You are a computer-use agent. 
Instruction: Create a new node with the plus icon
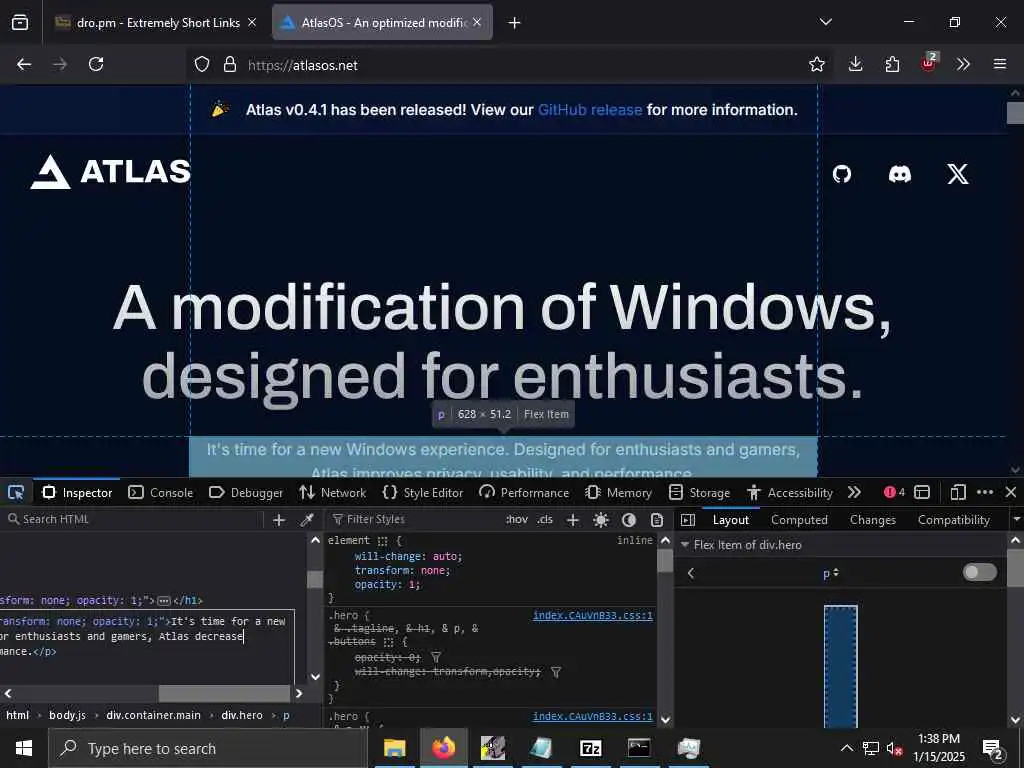coord(279,520)
